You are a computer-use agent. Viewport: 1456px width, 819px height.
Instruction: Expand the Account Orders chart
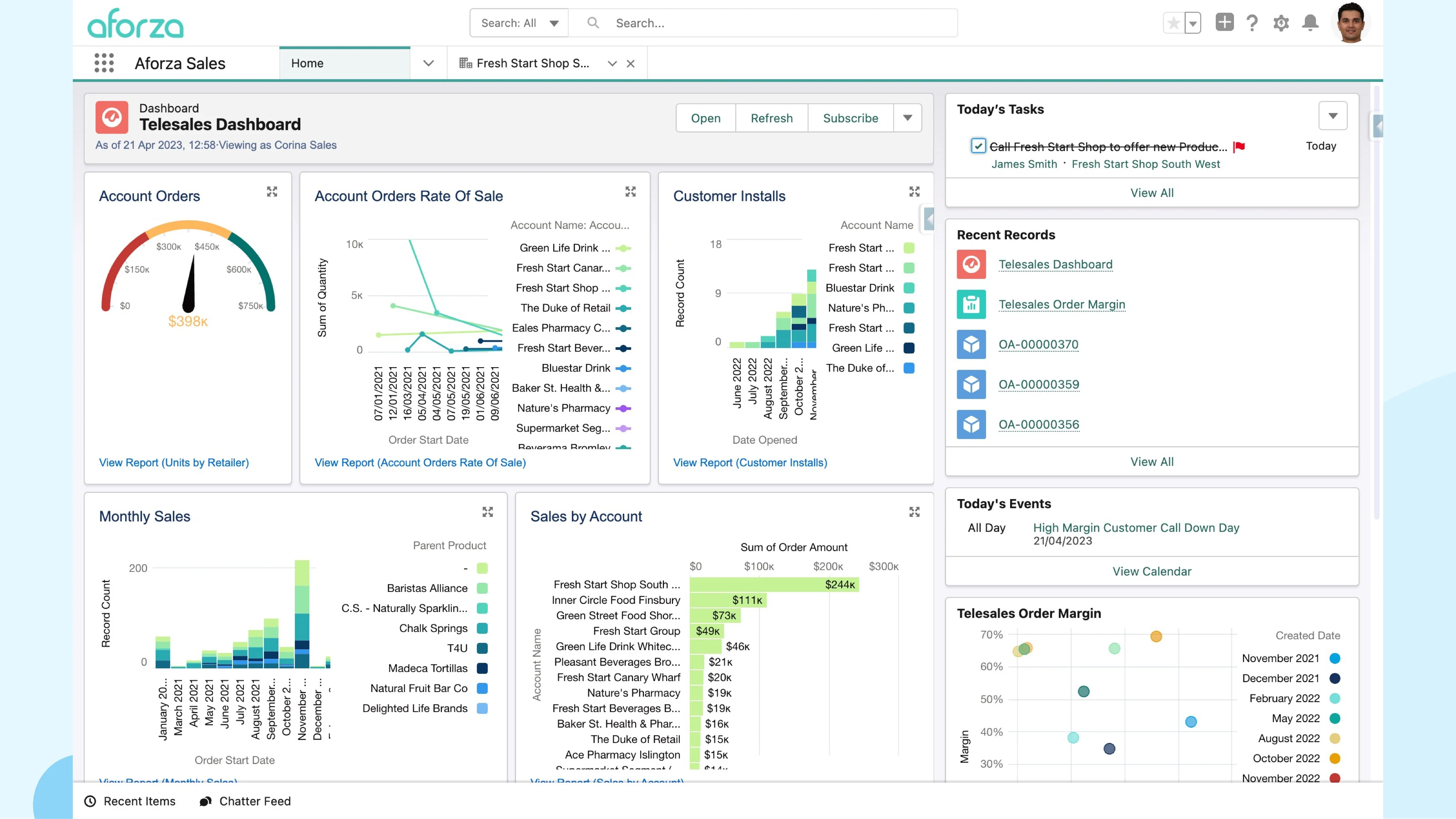coord(272,191)
